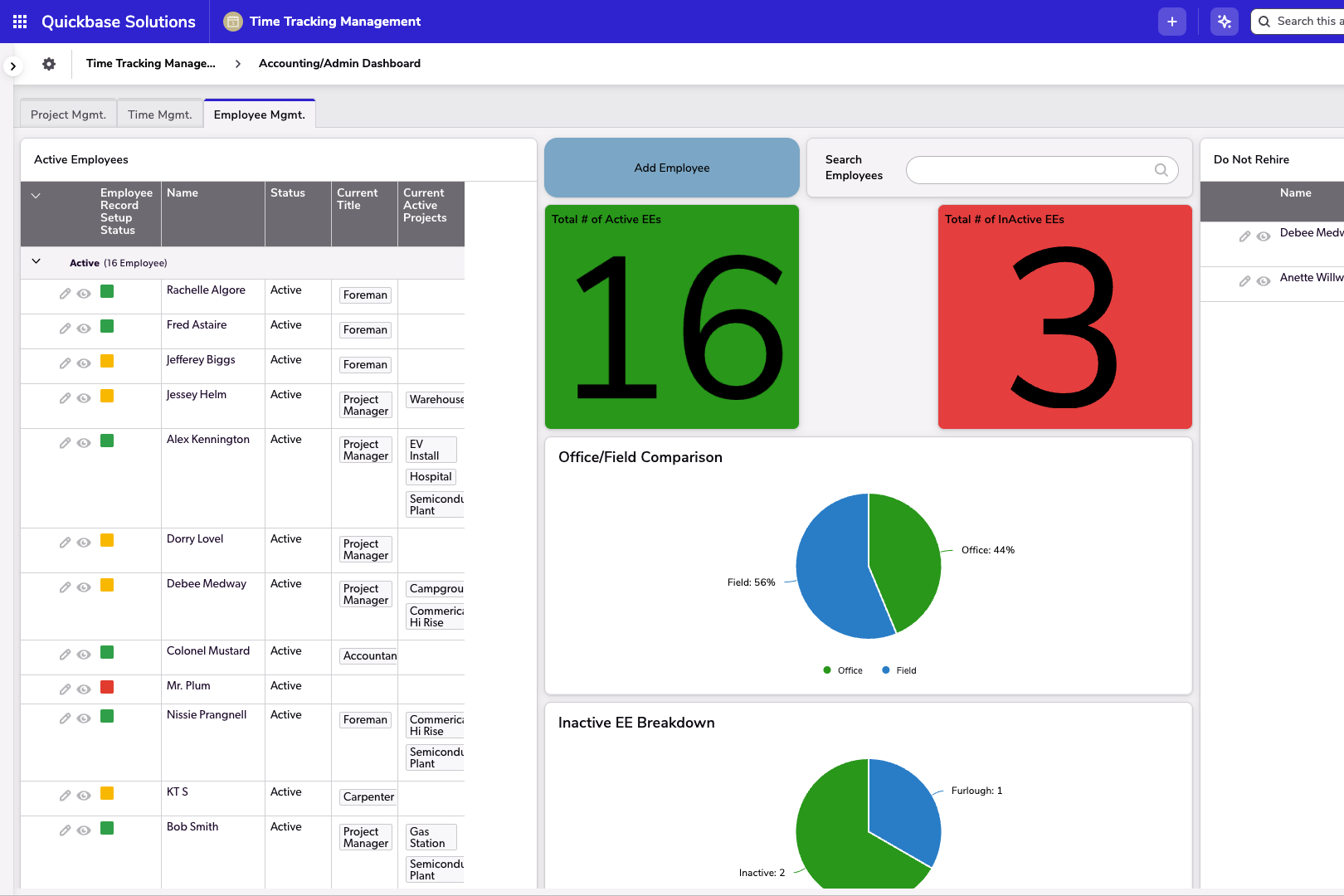The image size is (1344, 896).
Task: Edit Debee Medway's Do Not Rehire entry
Action: click(1244, 236)
